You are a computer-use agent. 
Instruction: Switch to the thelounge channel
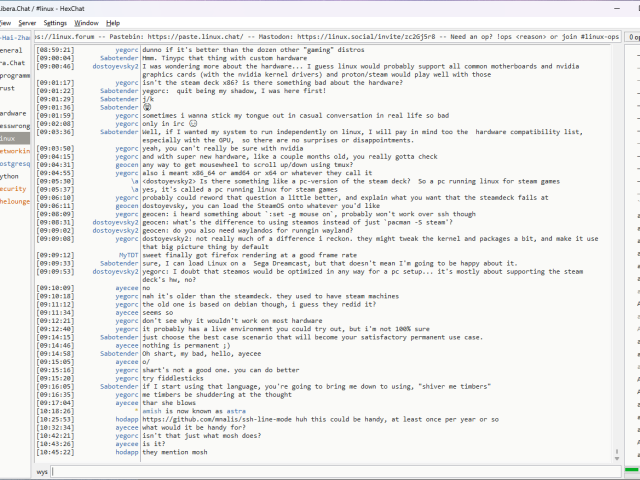tap(15, 200)
